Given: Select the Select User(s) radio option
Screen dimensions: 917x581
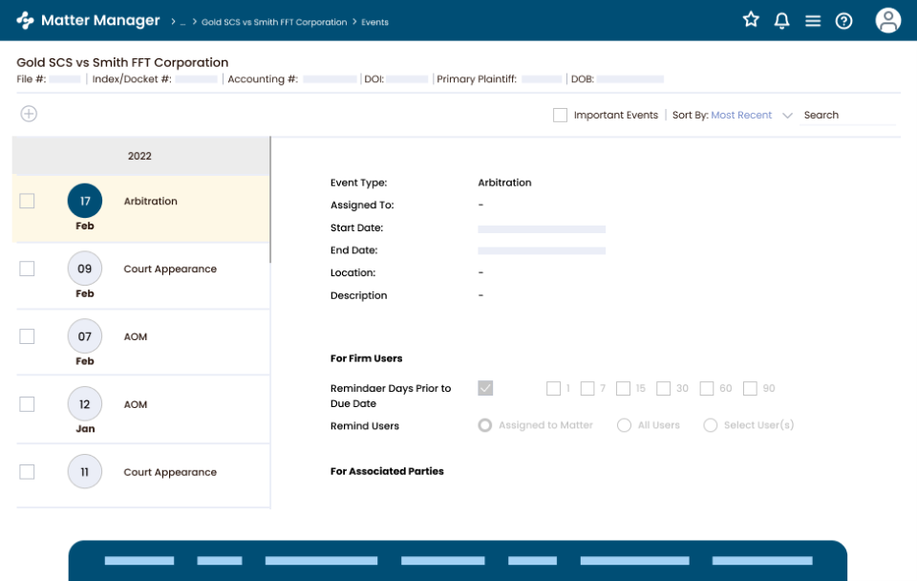Looking at the screenshot, I should click(710, 425).
